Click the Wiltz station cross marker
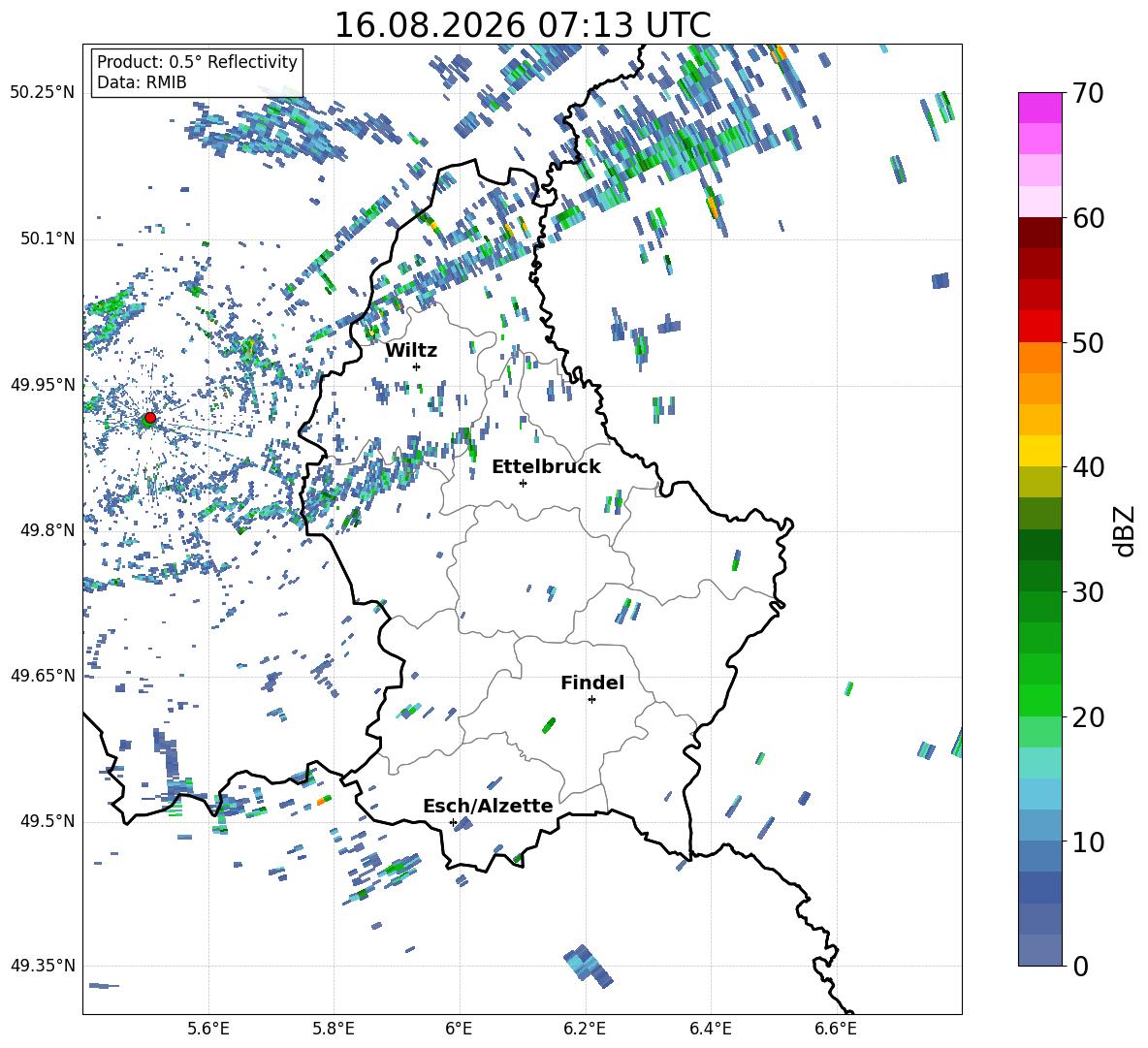 pos(417,366)
